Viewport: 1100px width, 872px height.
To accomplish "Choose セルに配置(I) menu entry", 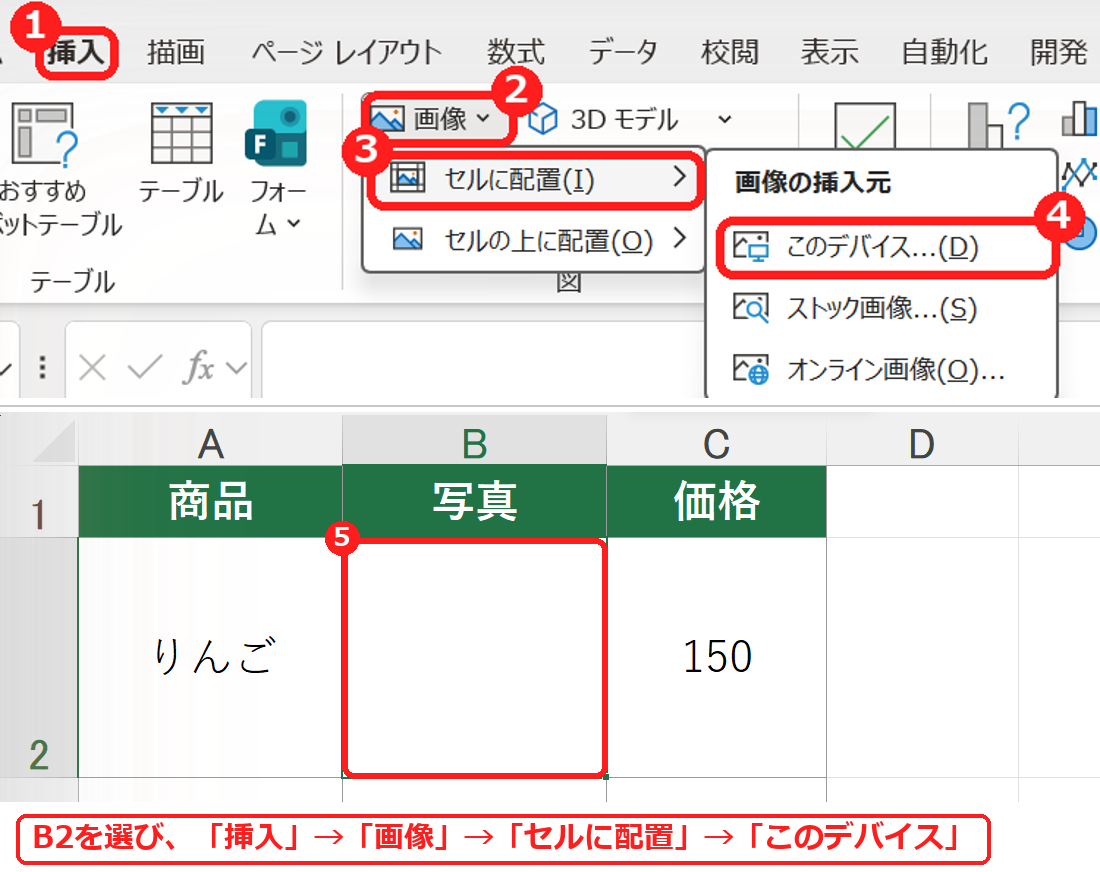I will point(535,180).
